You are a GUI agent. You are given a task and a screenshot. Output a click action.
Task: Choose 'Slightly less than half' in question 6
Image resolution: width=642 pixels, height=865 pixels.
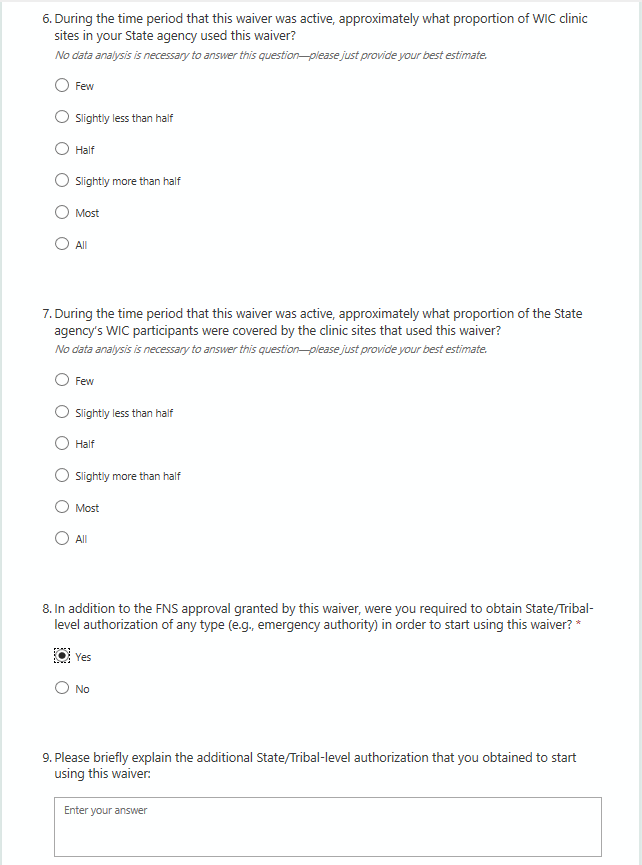[62, 118]
